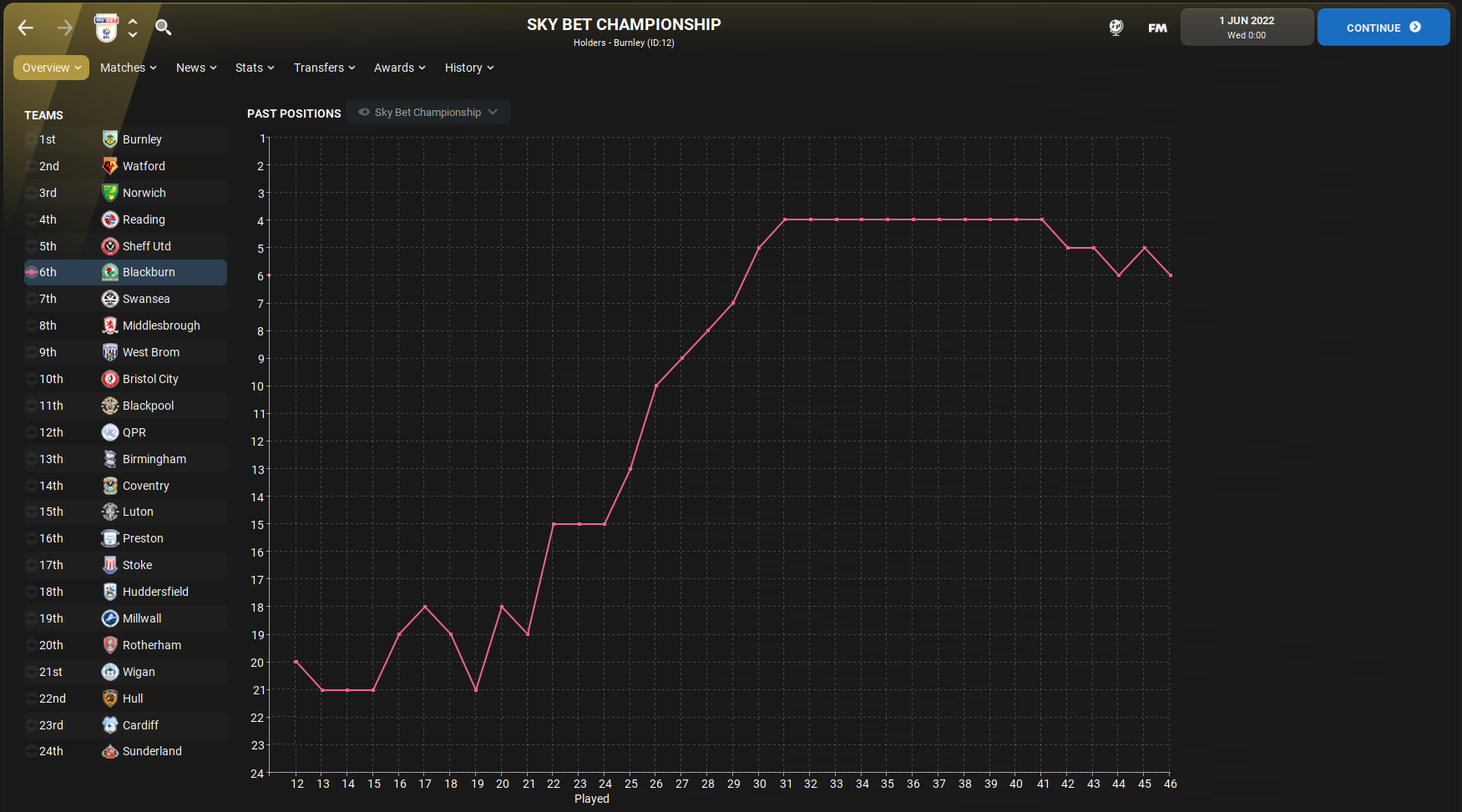Click the match 22 data point
Viewport: 1462px width, 812px height.
[x=554, y=524]
